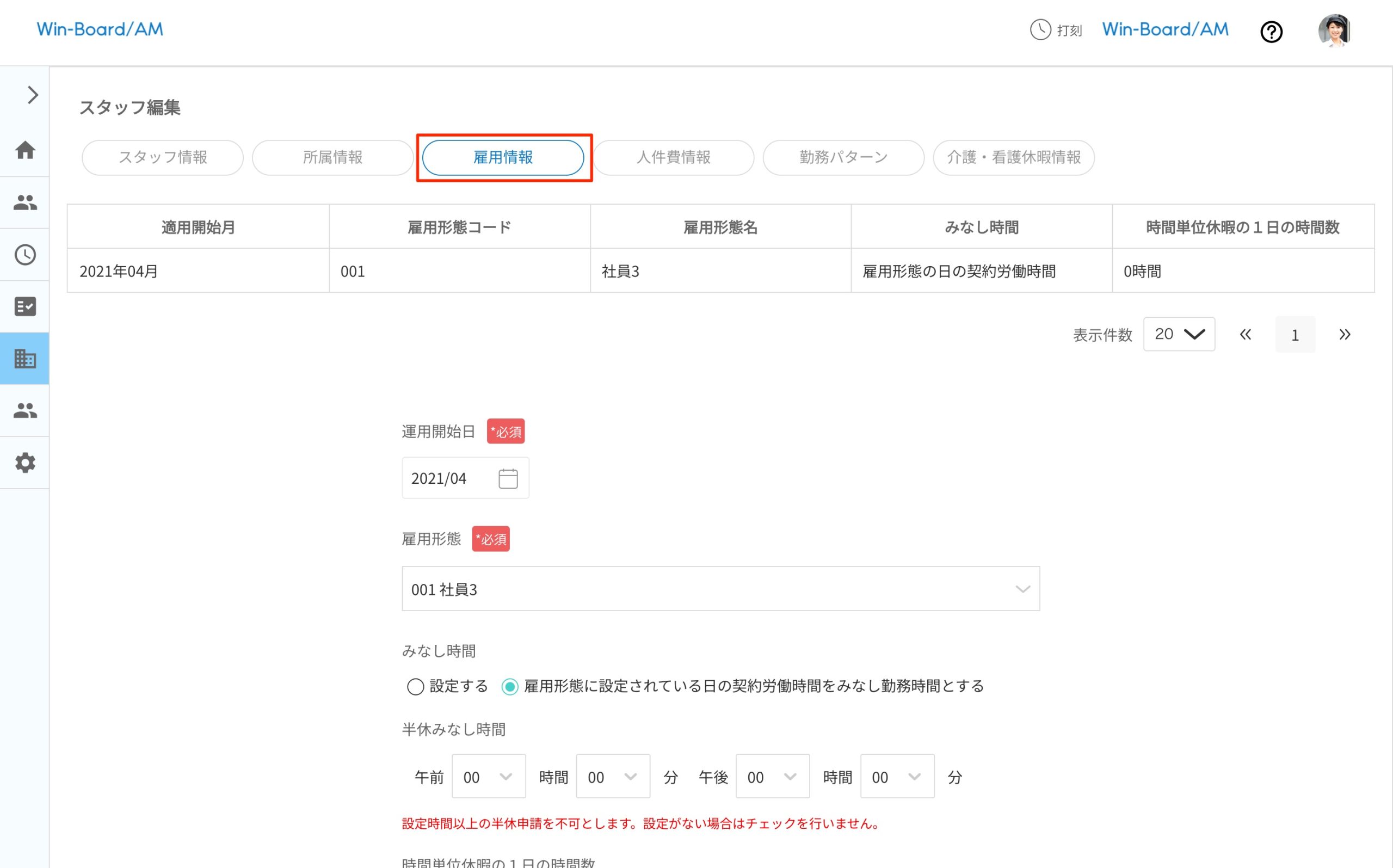
Task: Click the Win-Board/AM logo link
Action: tap(99, 29)
